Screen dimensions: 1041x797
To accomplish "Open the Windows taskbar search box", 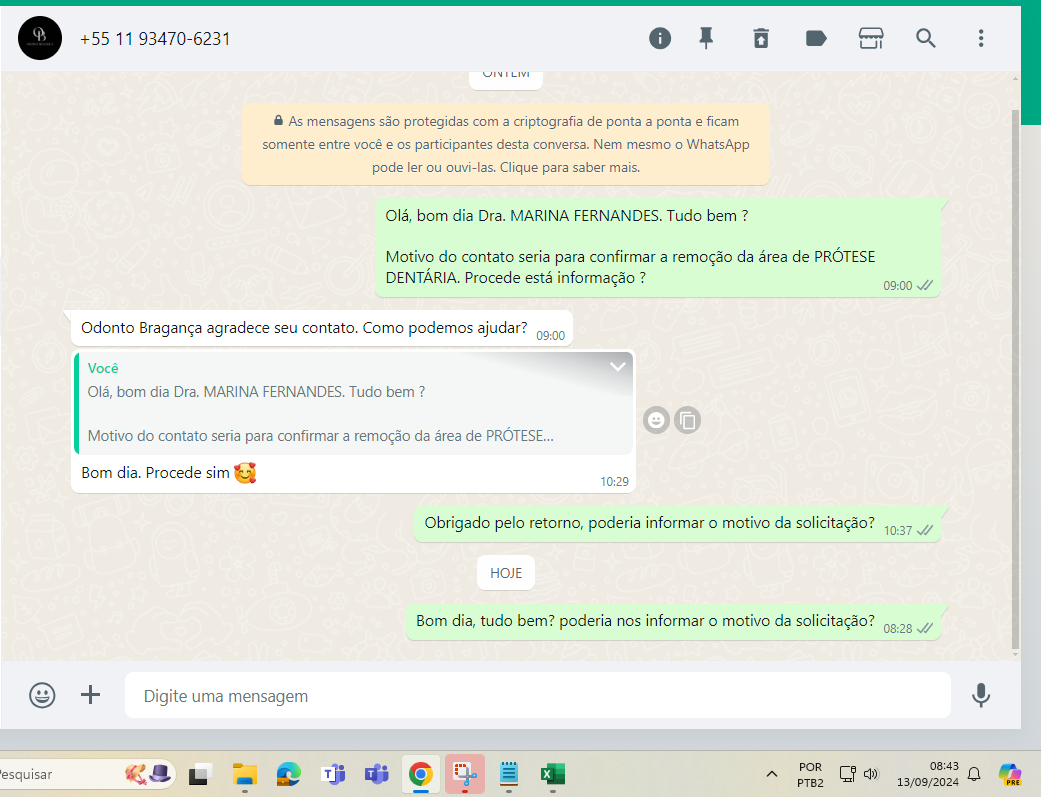I will [x=86, y=774].
